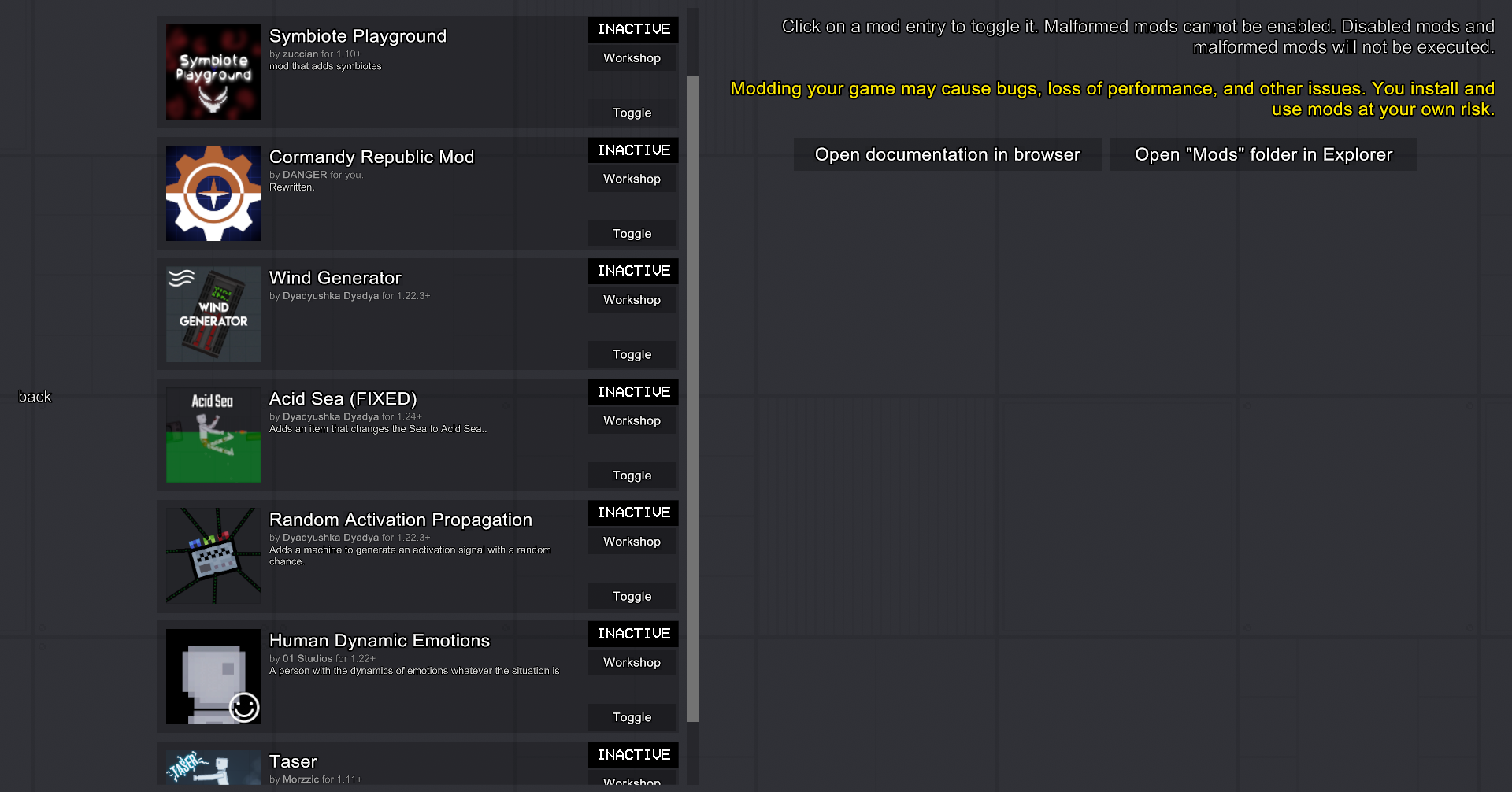Click INACTIVE status of Wind Generator
Screen dimensions: 1512x792
[633, 271]
